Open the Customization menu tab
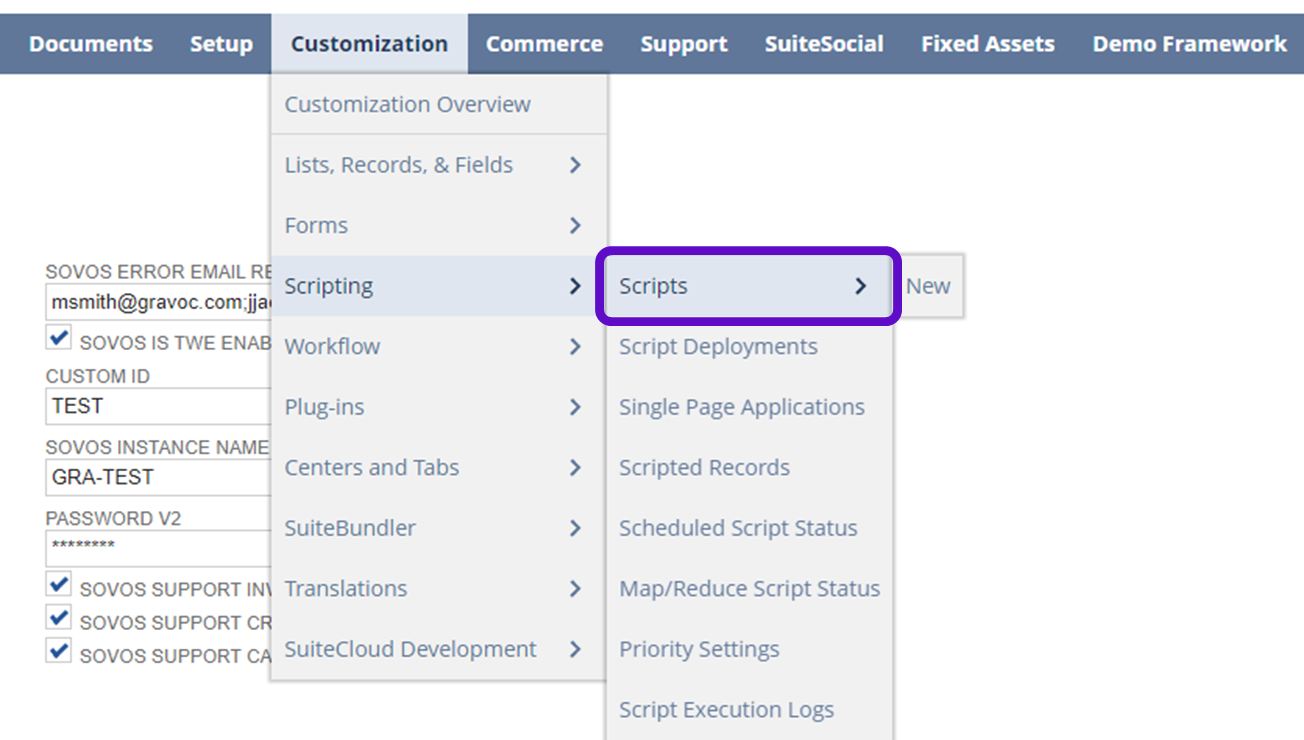This screenshot has width=1304, height=740. [369, 44]
